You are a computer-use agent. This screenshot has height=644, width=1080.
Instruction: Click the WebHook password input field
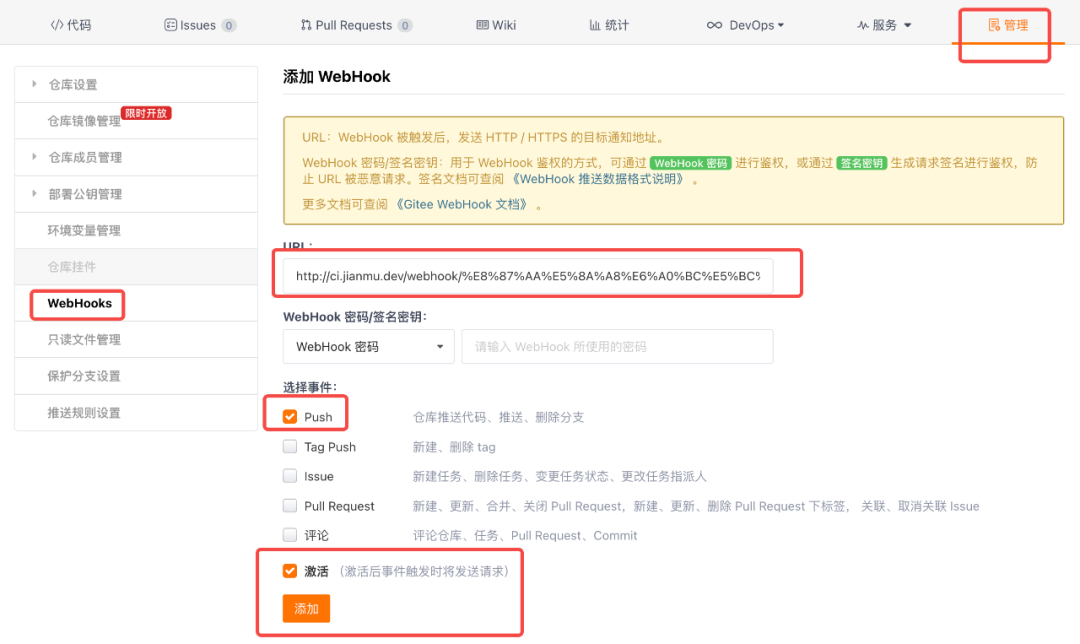coord(617,346)
